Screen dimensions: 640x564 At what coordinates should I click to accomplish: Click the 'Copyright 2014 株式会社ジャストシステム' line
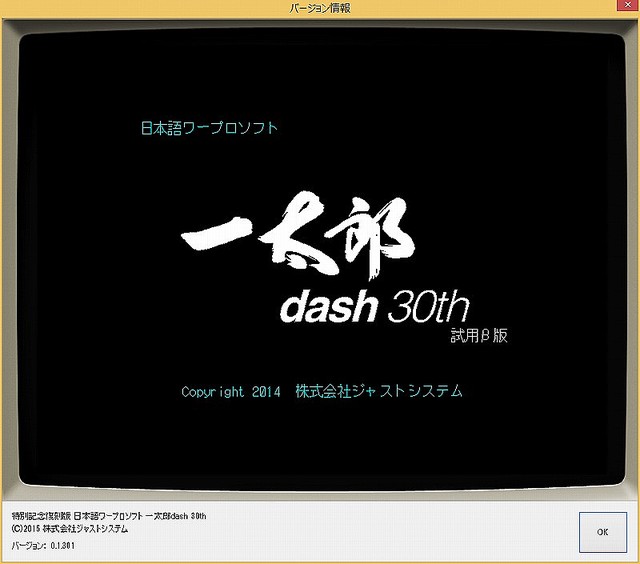click(x=322, y=391)
